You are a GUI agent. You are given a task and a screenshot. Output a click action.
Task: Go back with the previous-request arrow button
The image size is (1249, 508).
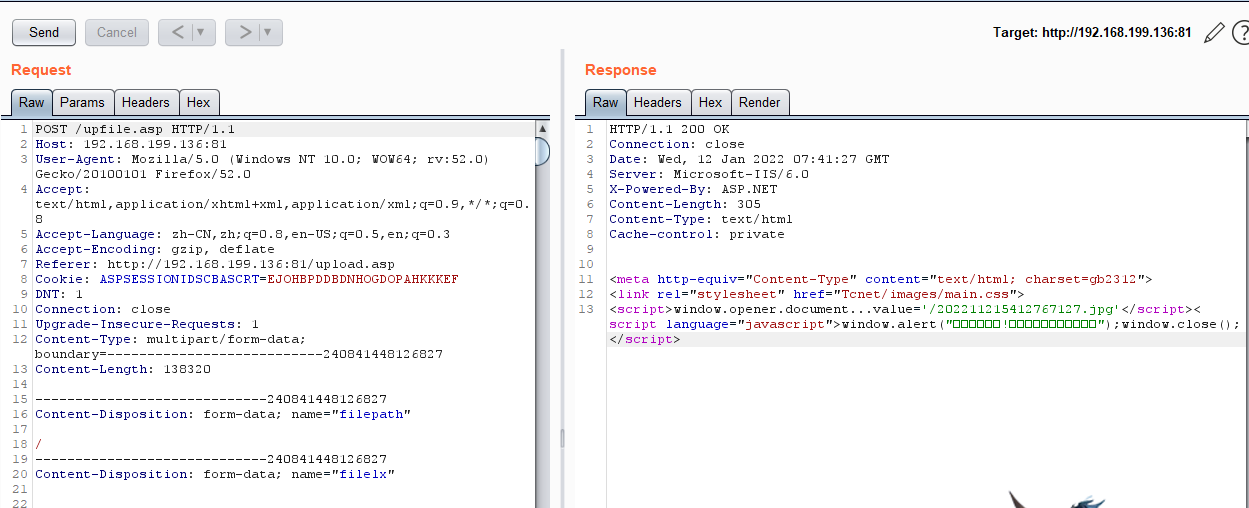[x=176, y=32]
